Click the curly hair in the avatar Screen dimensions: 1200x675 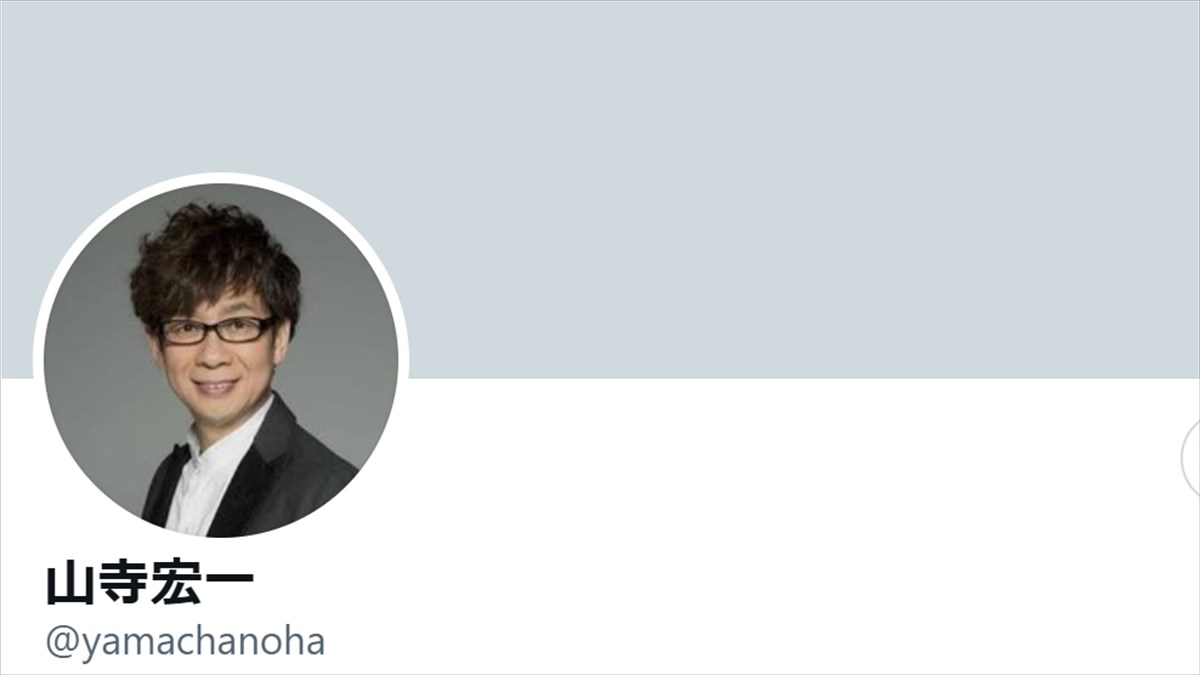(215, 260)
